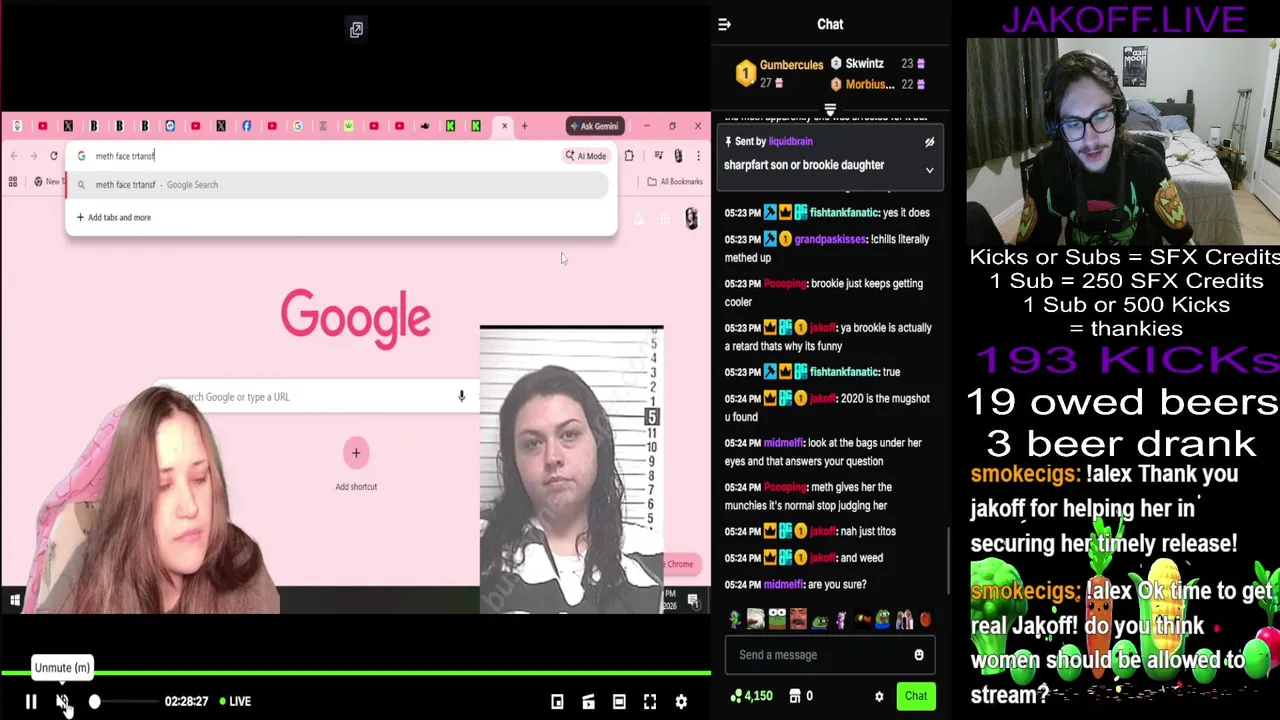Enable AI Mode in address bar
1280x720 pixels.
coord(586,156)
